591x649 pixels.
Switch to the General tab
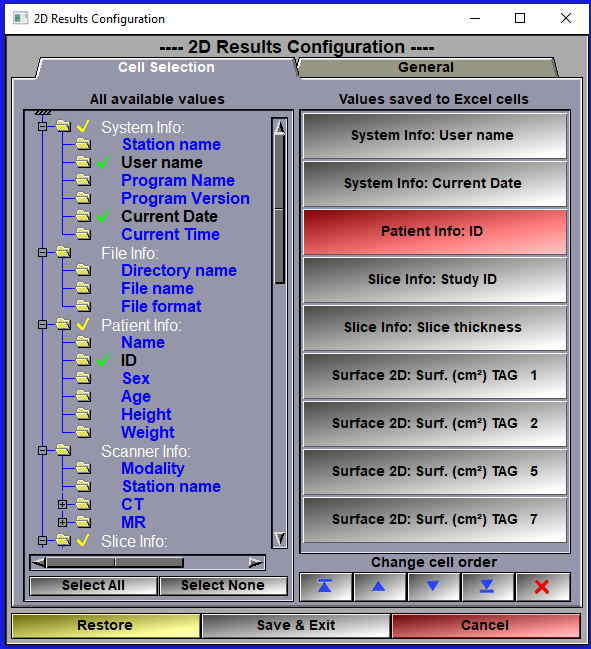pyautogui.click(x=426, y=67)
